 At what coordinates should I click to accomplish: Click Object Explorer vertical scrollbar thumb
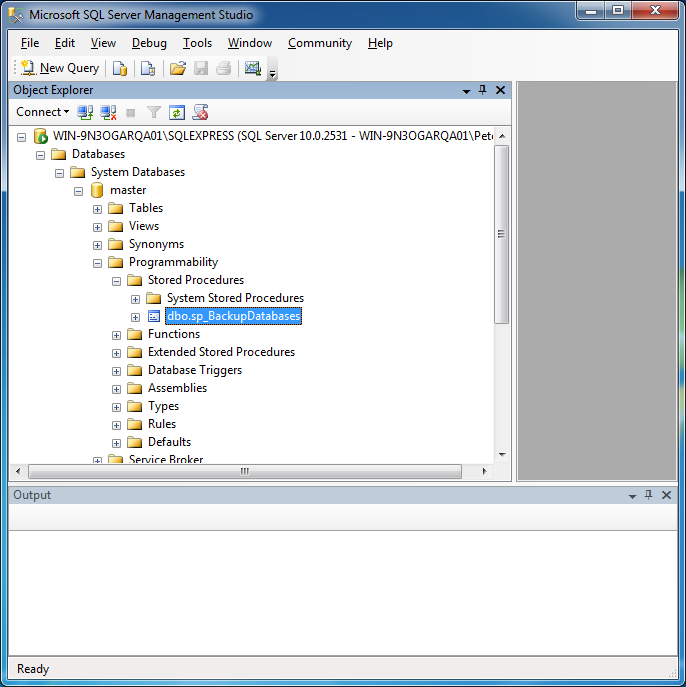click(x=502, y=234)
